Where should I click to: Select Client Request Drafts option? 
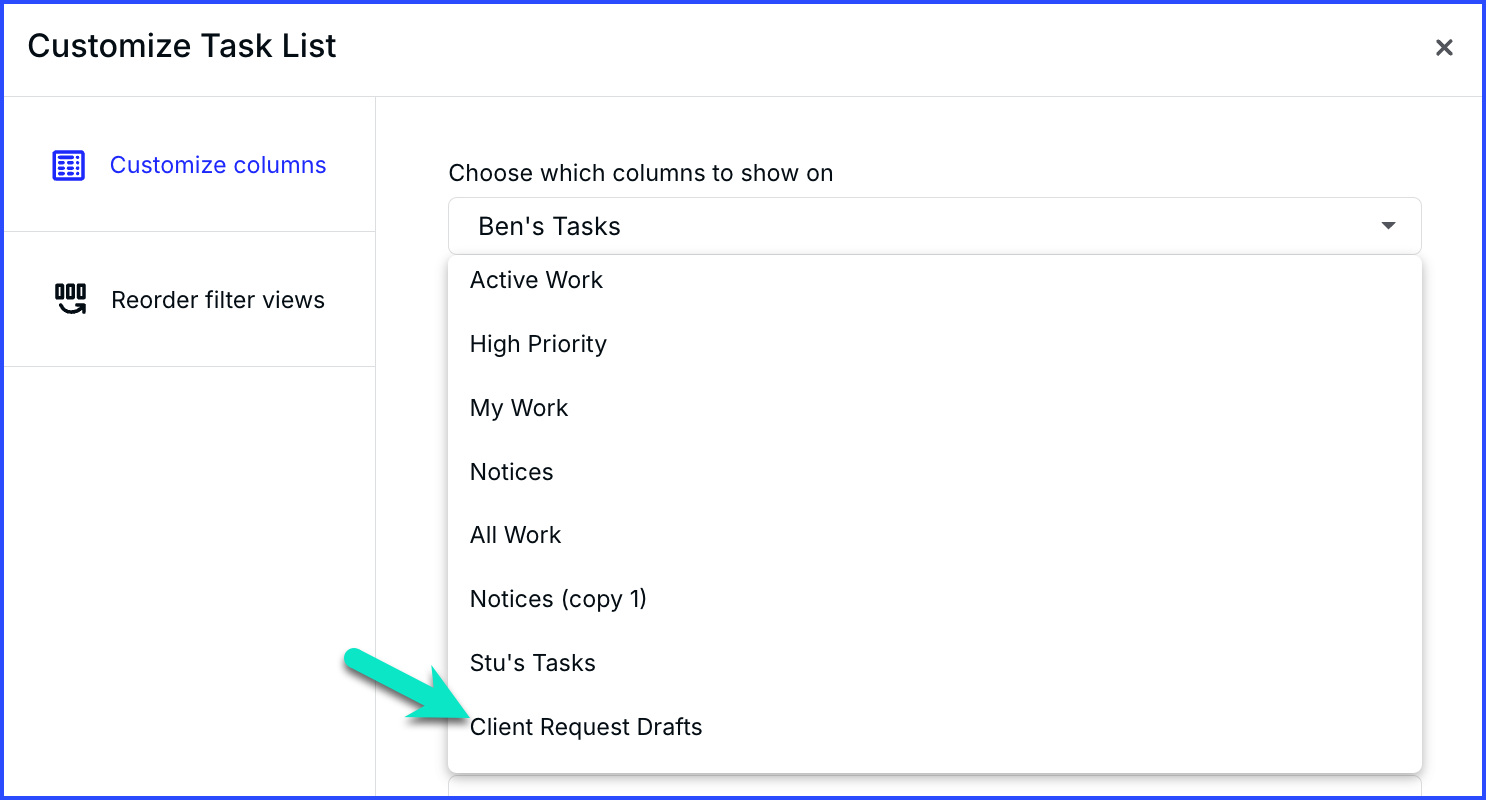[934, 727]
